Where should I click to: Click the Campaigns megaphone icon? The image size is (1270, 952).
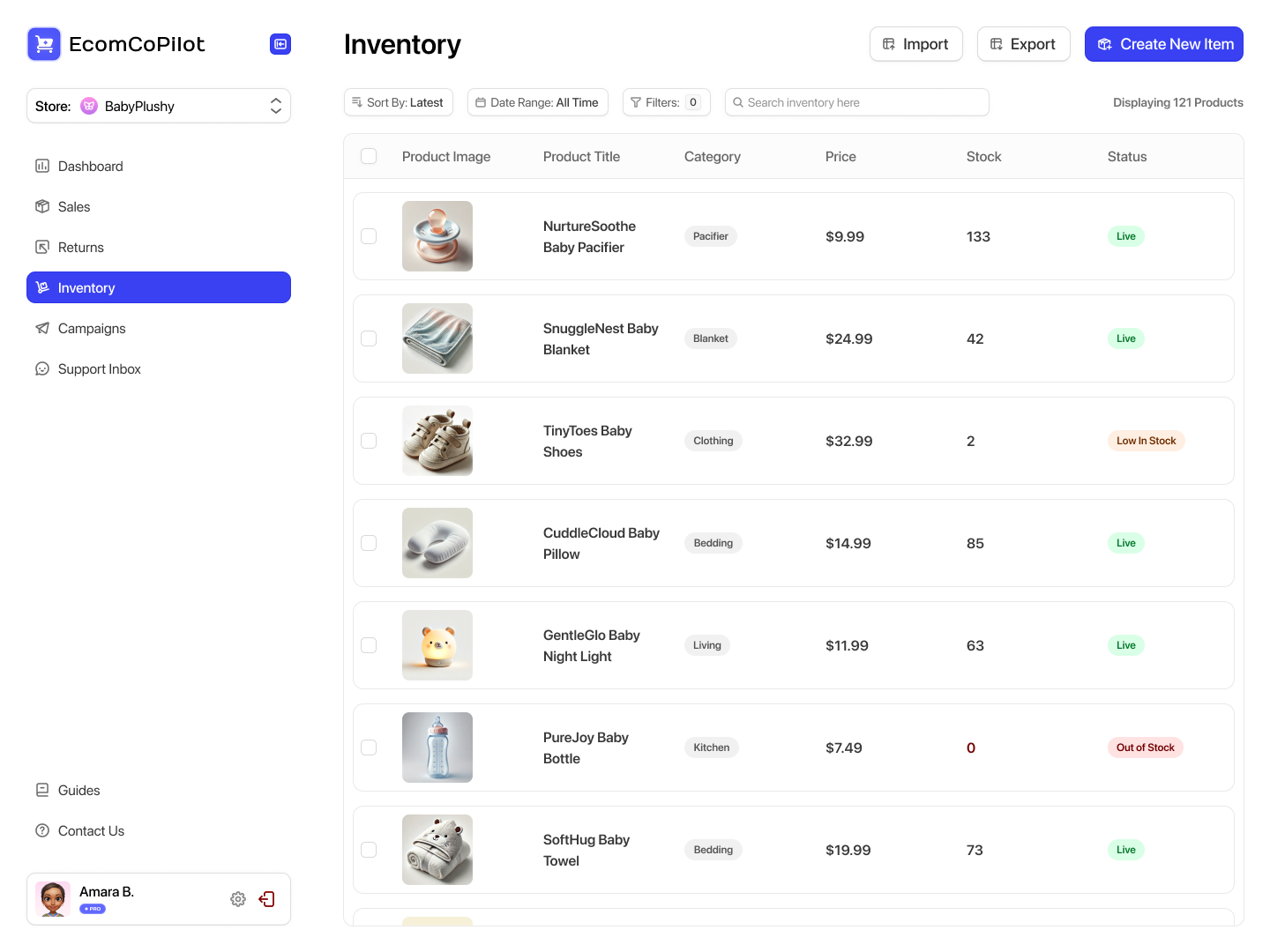[x=42, y=328]
